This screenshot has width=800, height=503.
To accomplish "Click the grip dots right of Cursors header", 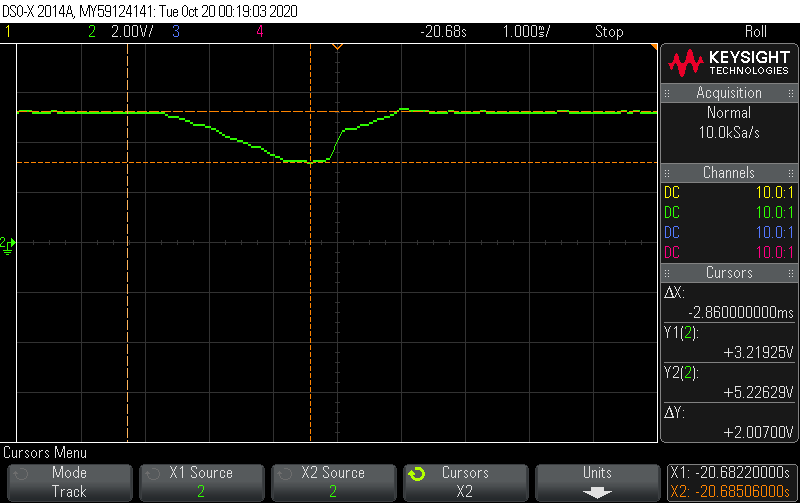I will [x=791, y=272].
